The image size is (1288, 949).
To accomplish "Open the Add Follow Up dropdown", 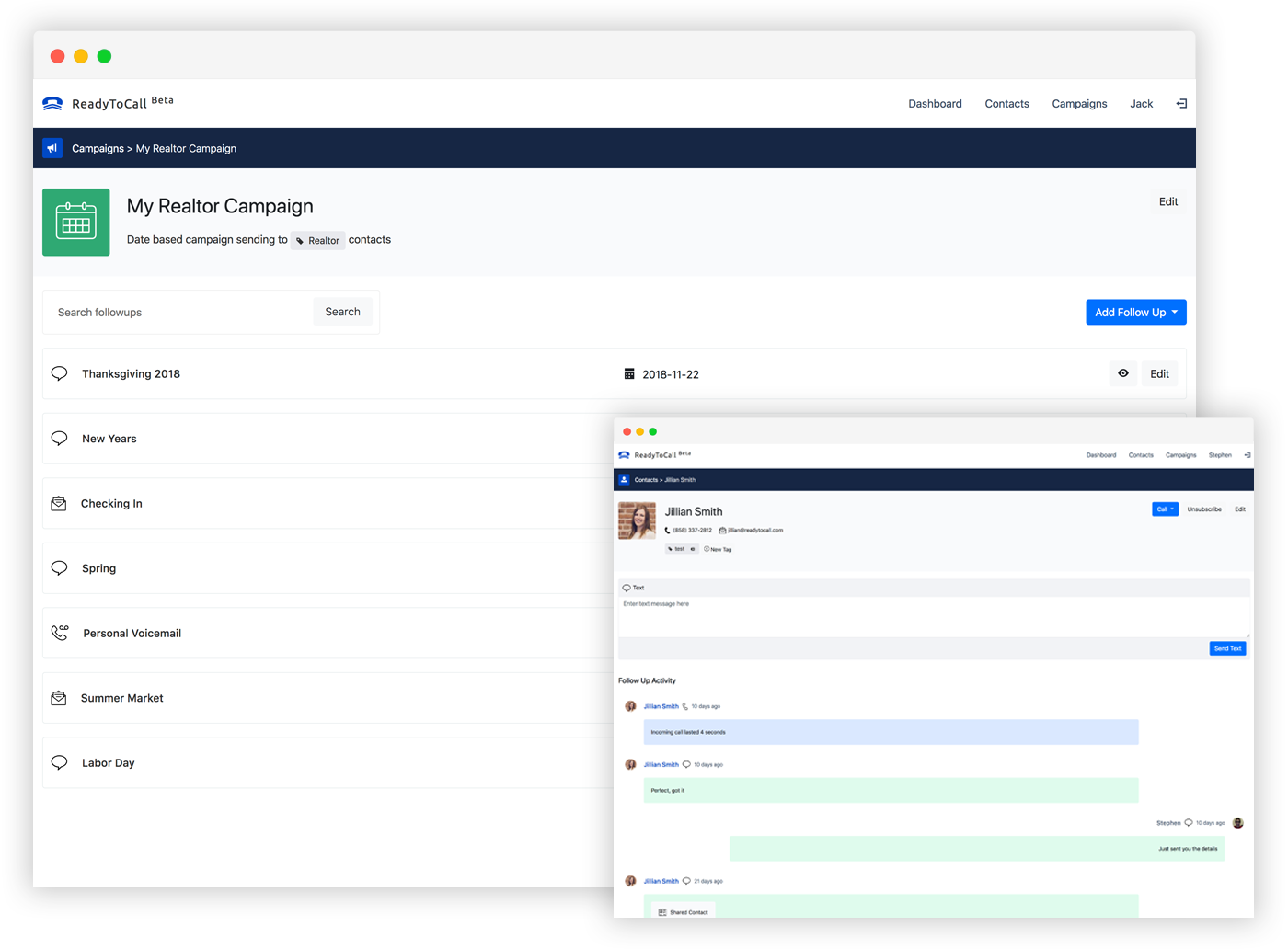I will click(x=1136, y=313).
